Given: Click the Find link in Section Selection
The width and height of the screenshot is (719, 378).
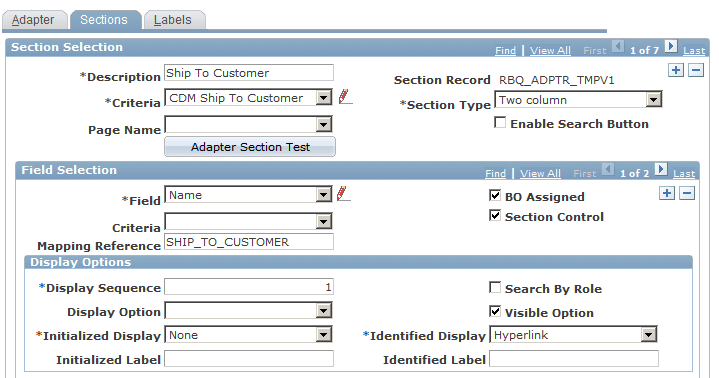Looking at the screenshot, I should click(505, 50).
